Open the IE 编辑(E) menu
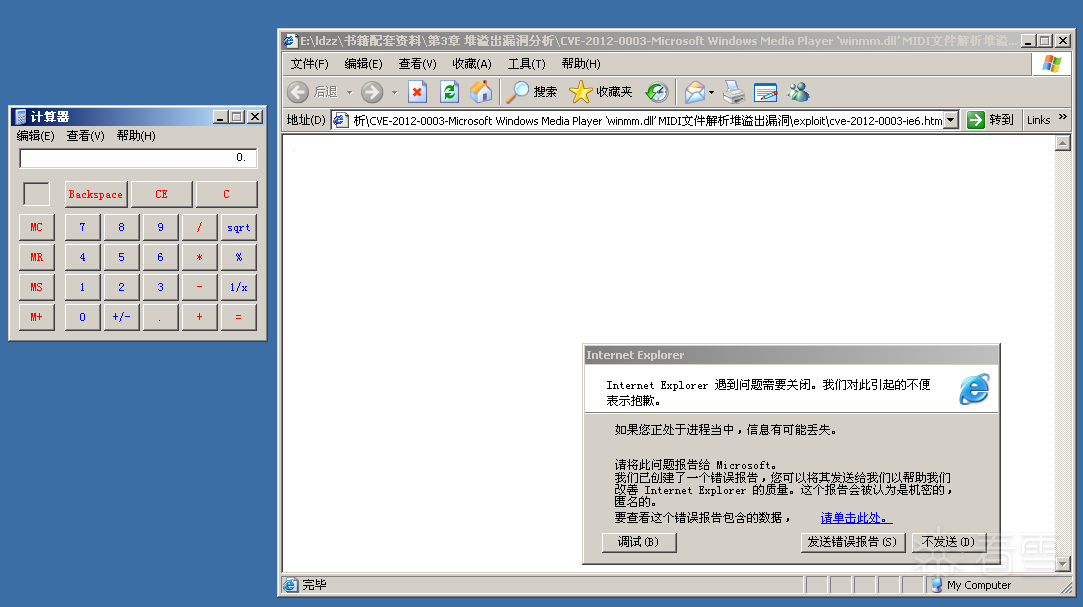Viewport: 1083px width, 607px height. pos(363,64)
